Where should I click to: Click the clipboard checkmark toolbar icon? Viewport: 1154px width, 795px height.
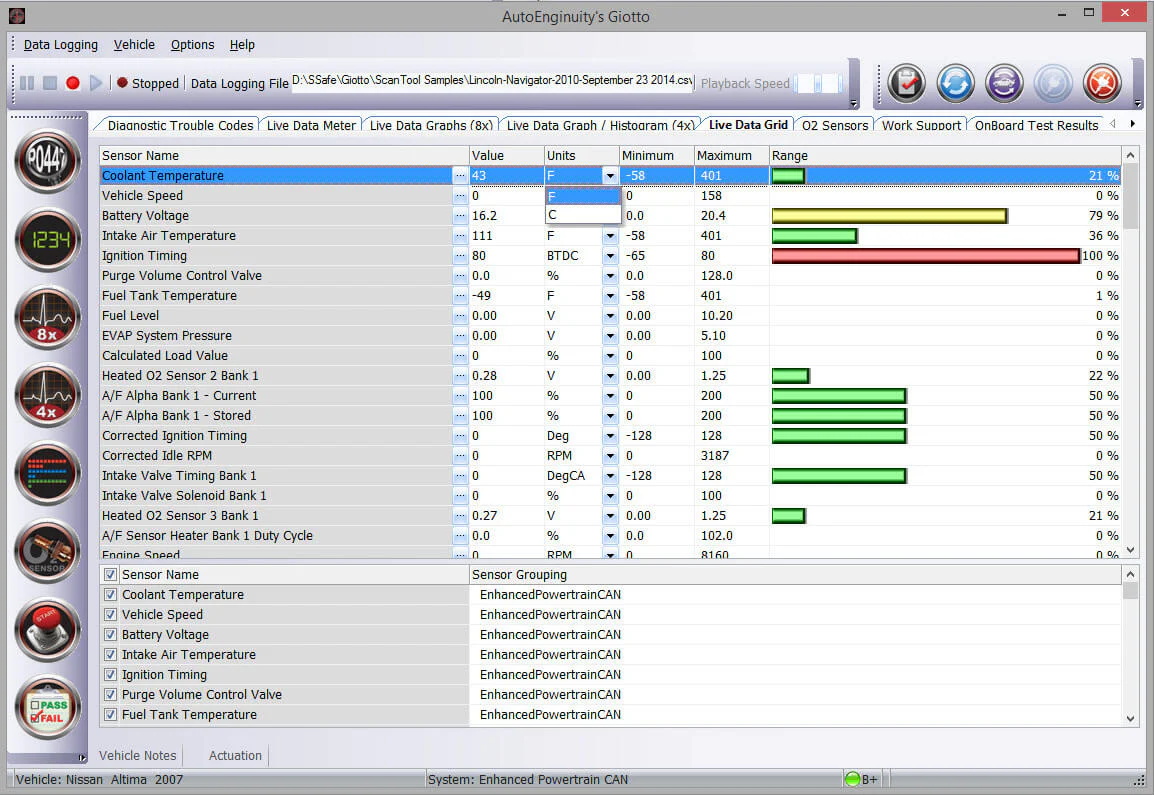907,83
